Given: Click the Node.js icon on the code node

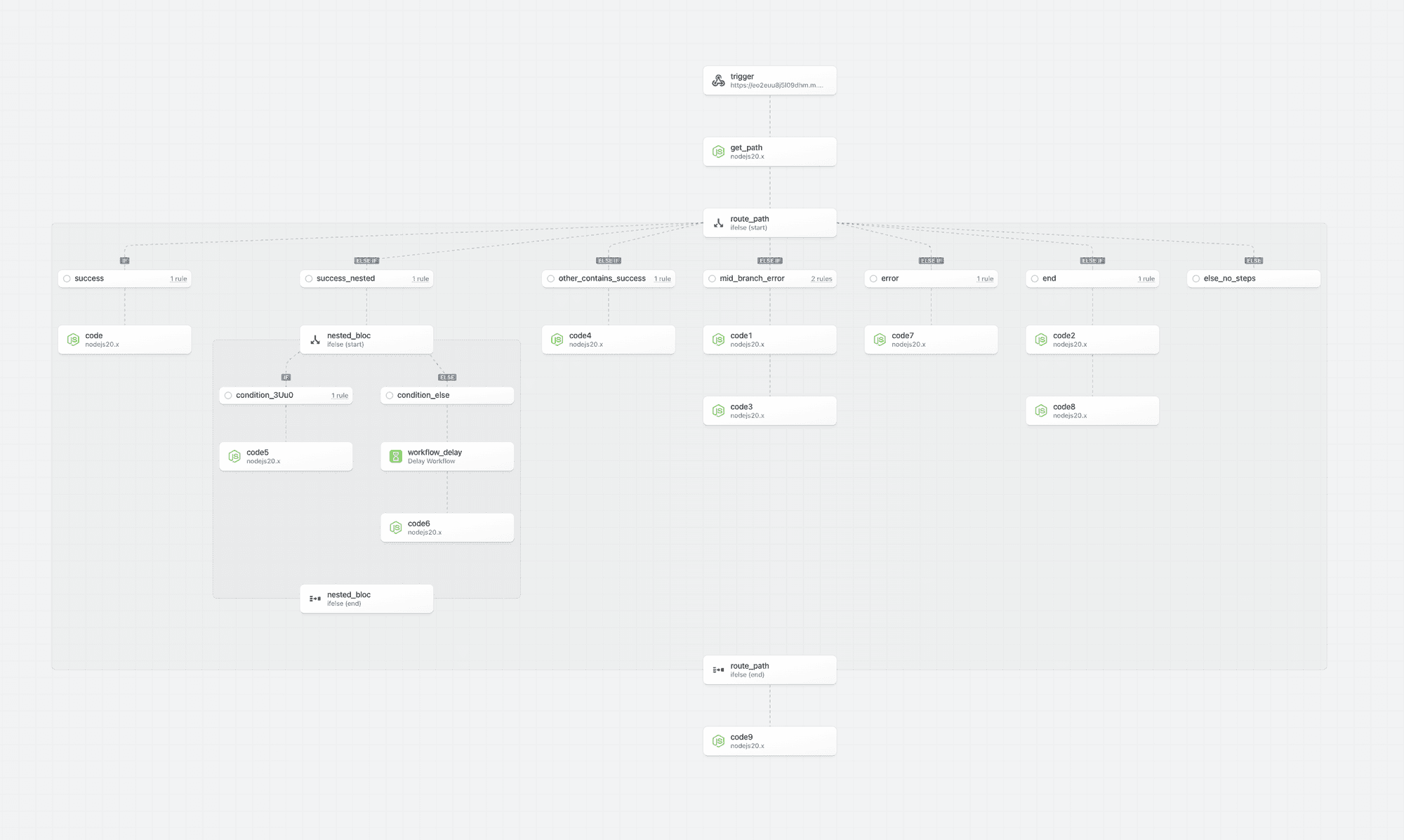Looking at the screenshot, I should (73, 340).
